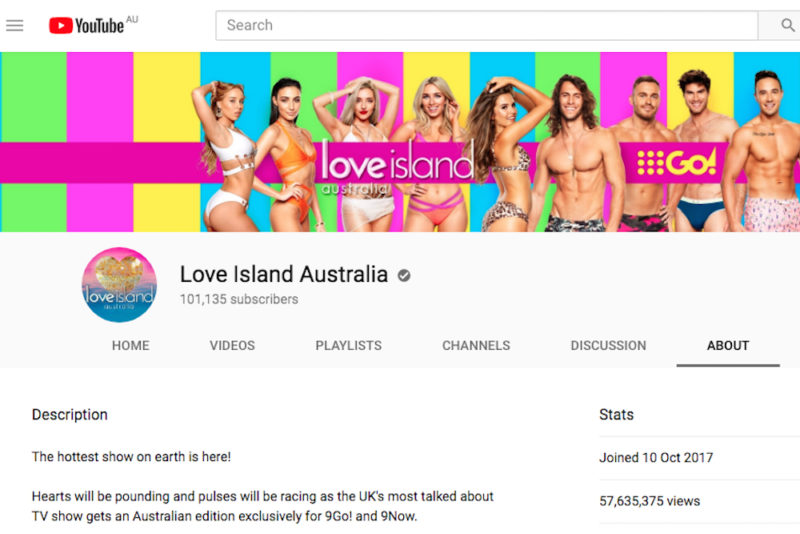
Task: Focus the Search input field
Action: click(x=487, y=25)
